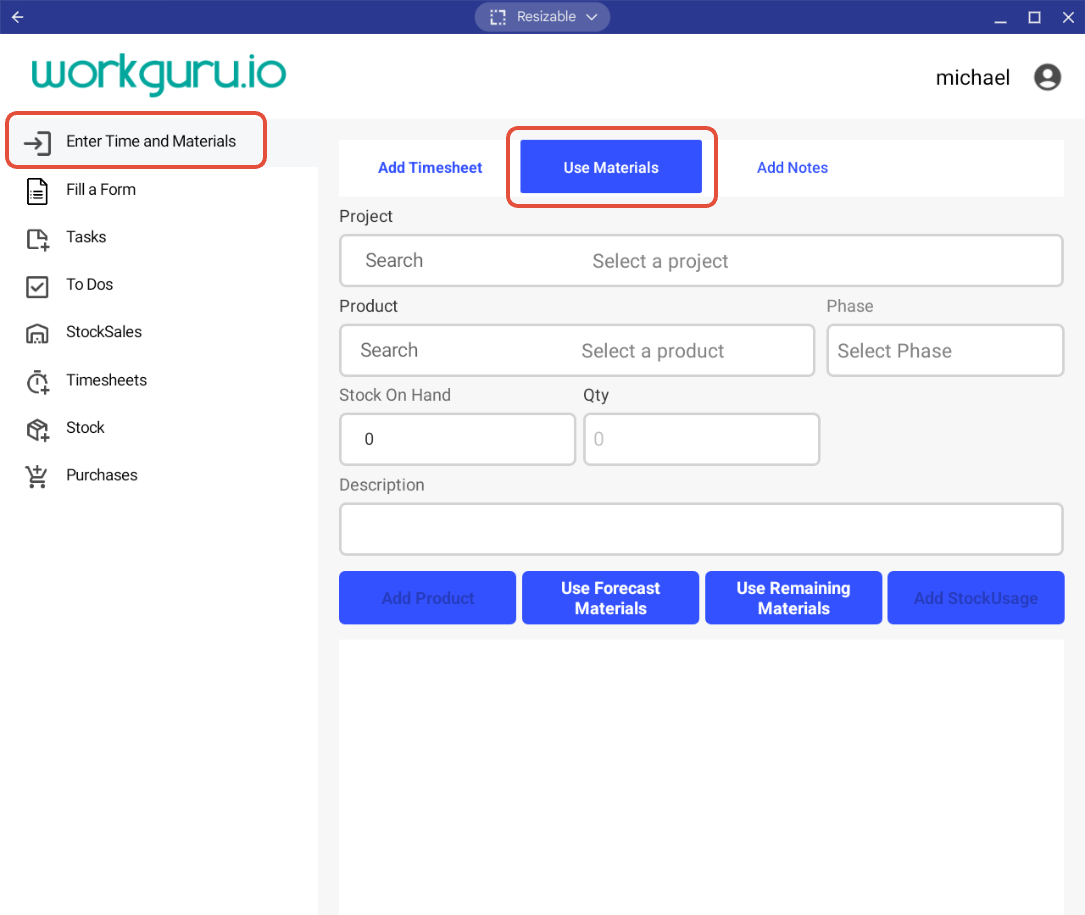Click the resizable selection icon
This screenshot has width=1085, height=915.
(498, 17)
